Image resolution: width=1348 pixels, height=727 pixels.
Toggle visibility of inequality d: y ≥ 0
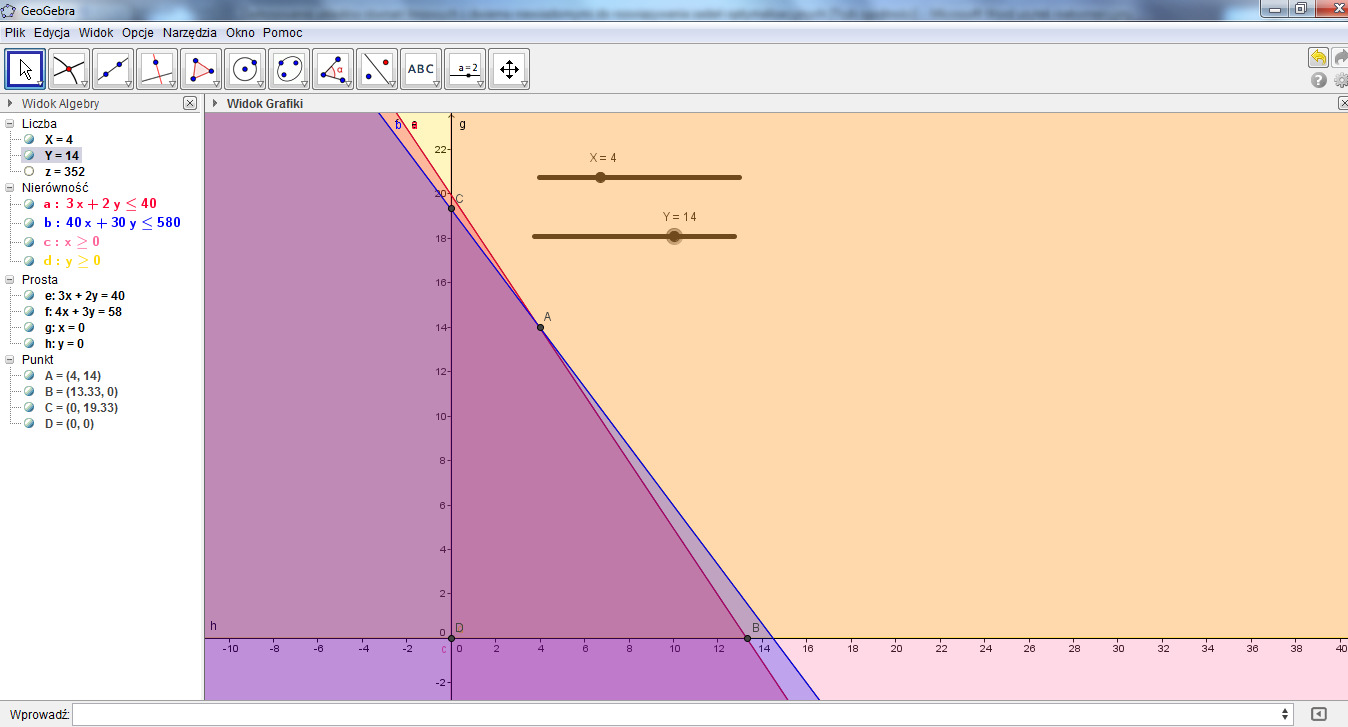pos(29,261)
